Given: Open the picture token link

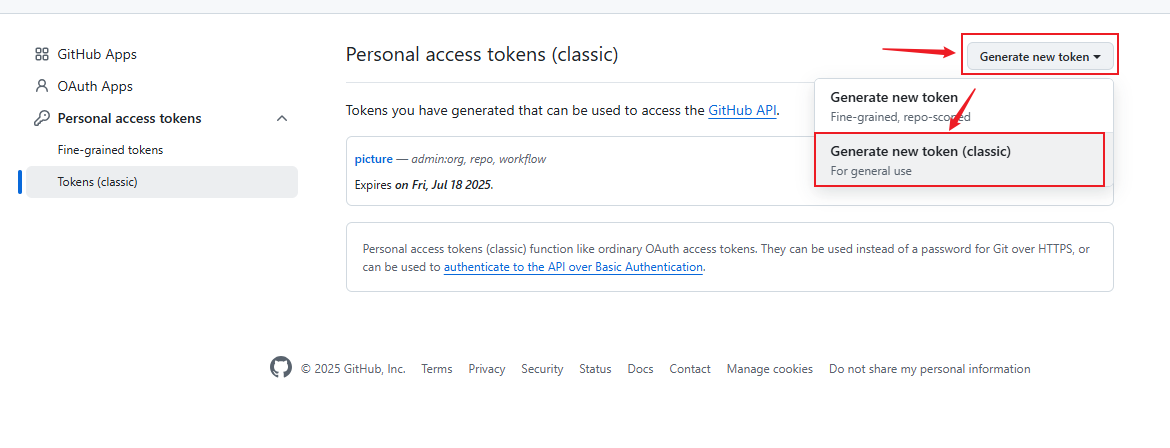Looking at the screenshot, I should click(373, 159).
